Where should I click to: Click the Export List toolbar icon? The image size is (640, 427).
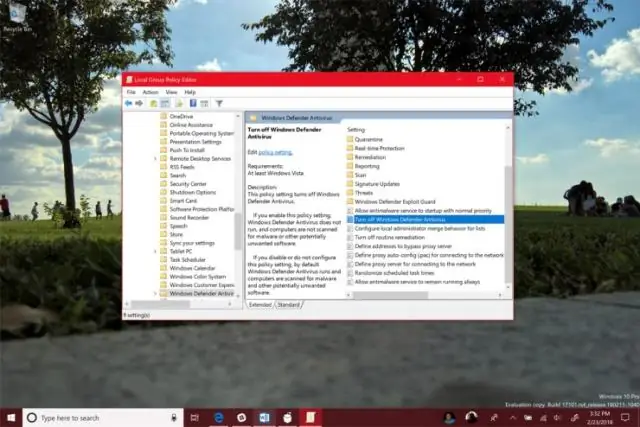point(180,103)
